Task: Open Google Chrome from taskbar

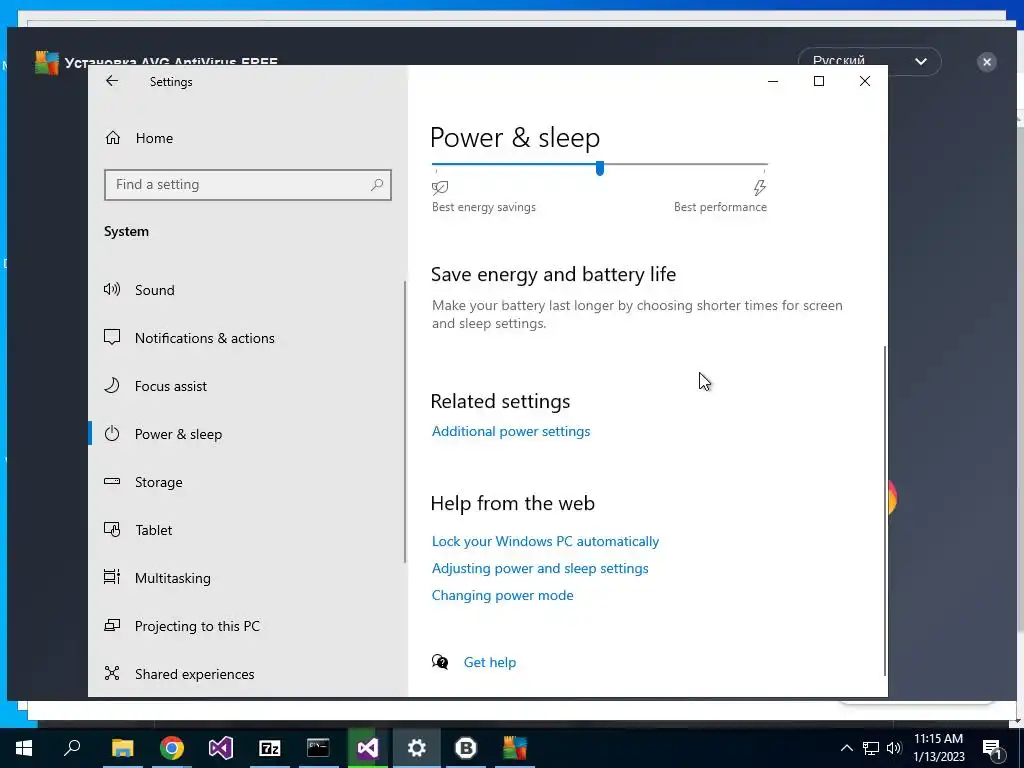Action: [x=172, y=748]
